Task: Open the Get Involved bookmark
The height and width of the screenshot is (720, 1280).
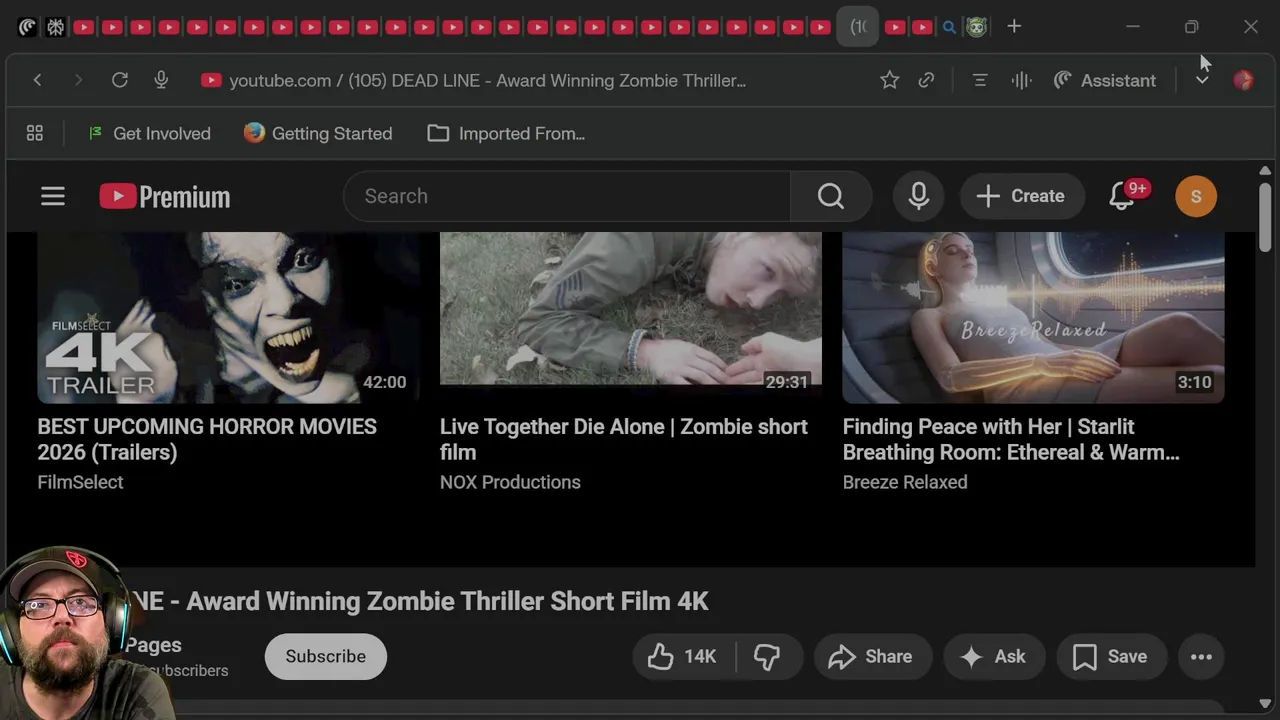Action: click(149, 133)
